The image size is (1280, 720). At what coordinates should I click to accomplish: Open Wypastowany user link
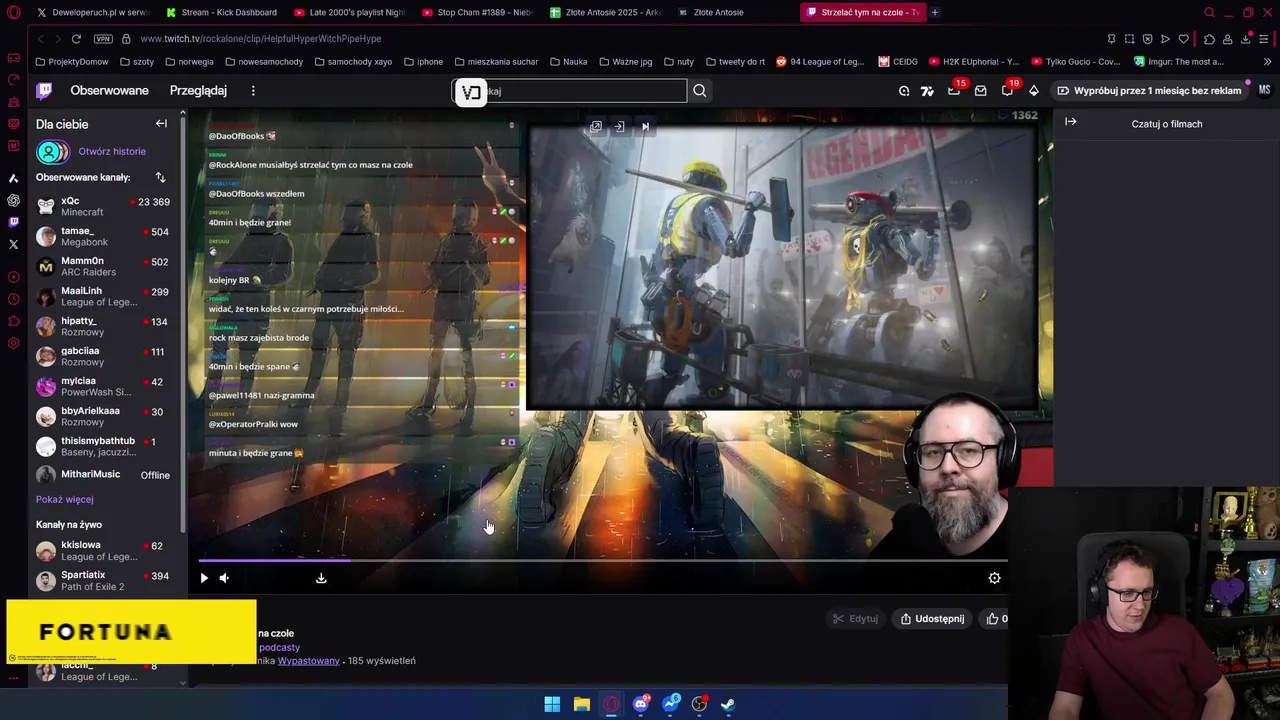point(308,661)
